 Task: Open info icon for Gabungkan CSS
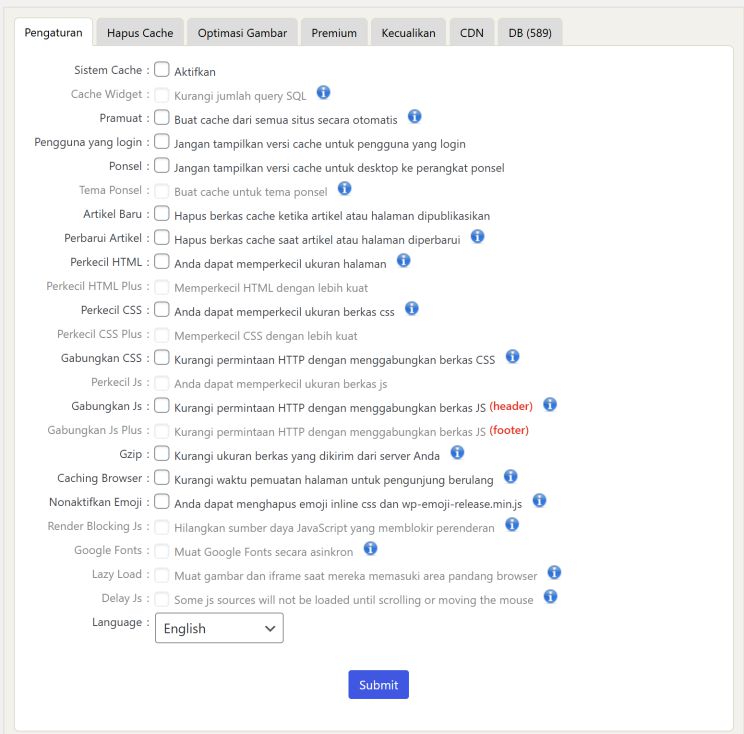click(x=513, y=356)
